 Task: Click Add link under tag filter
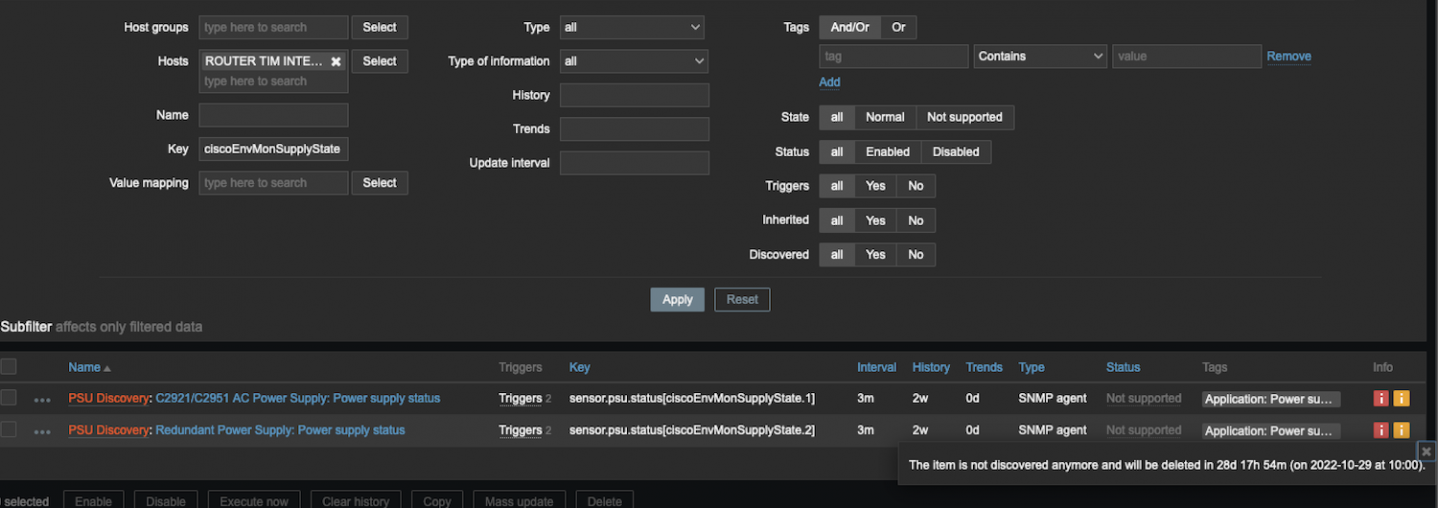(830, 82)
